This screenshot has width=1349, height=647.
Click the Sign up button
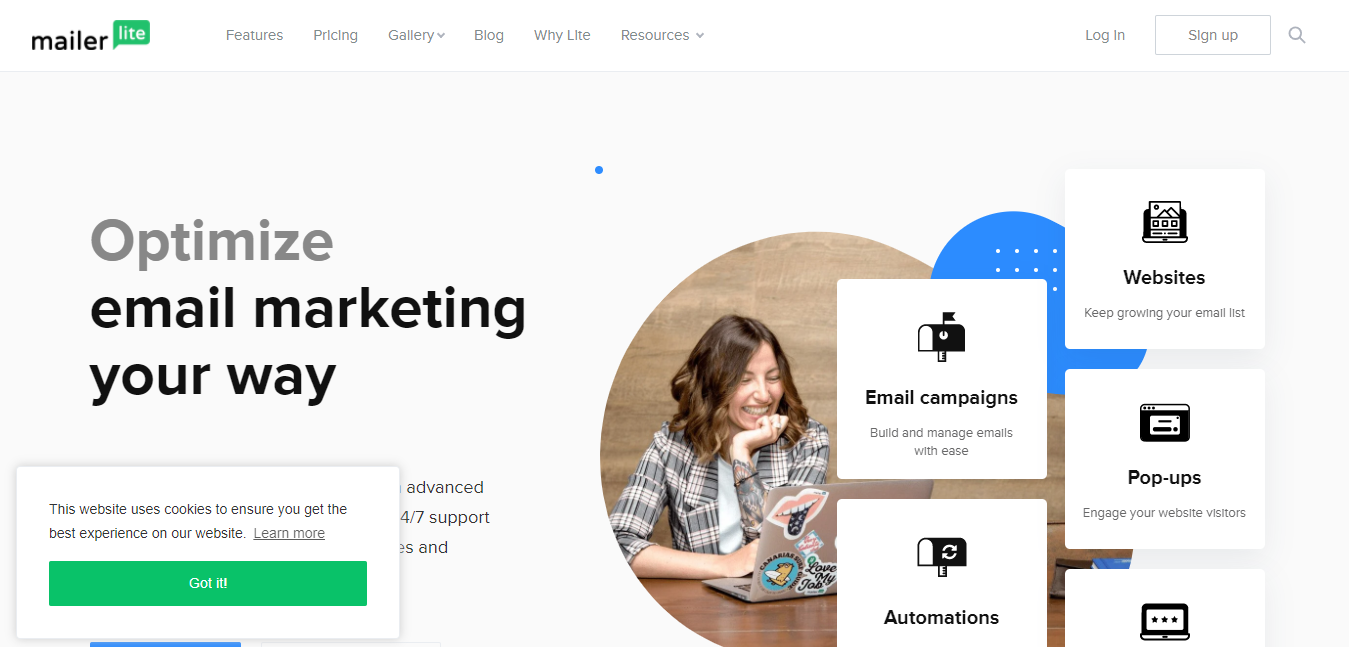(x=1212, y=35)
